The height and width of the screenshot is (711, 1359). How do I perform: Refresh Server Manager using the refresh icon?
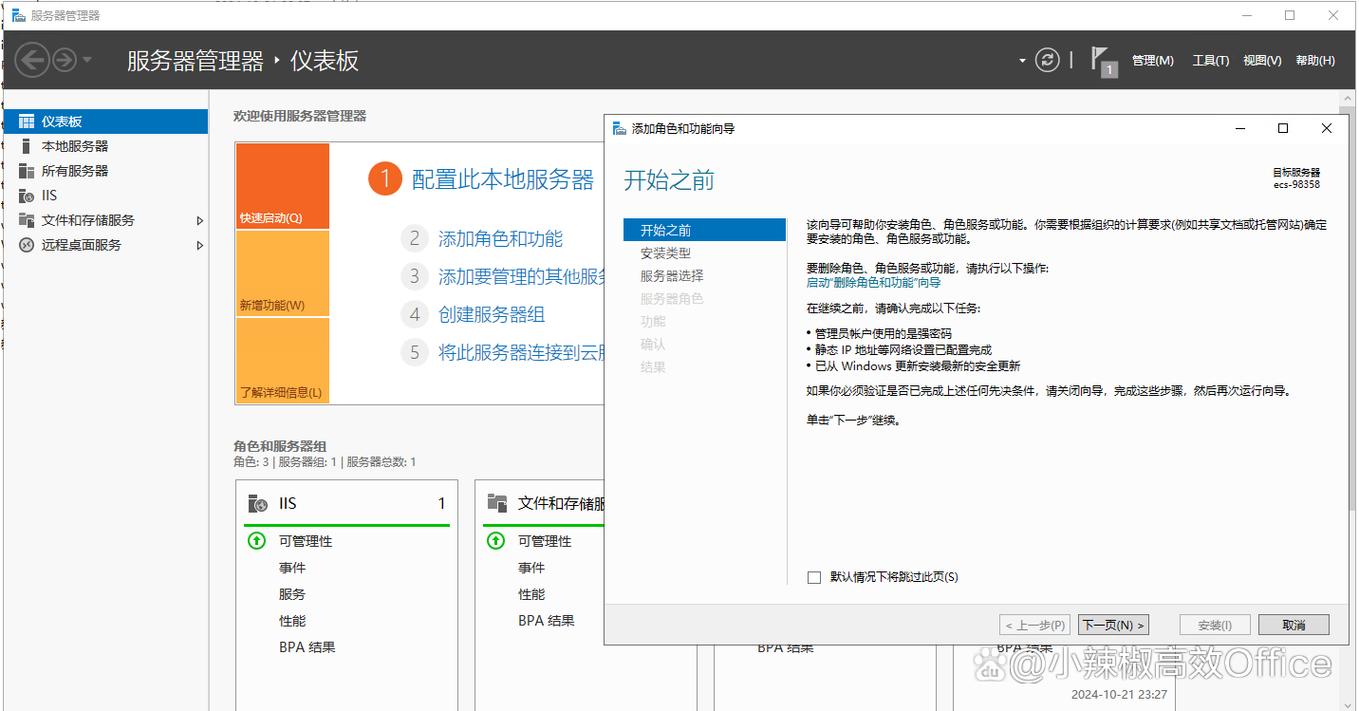click(1047, 60)
